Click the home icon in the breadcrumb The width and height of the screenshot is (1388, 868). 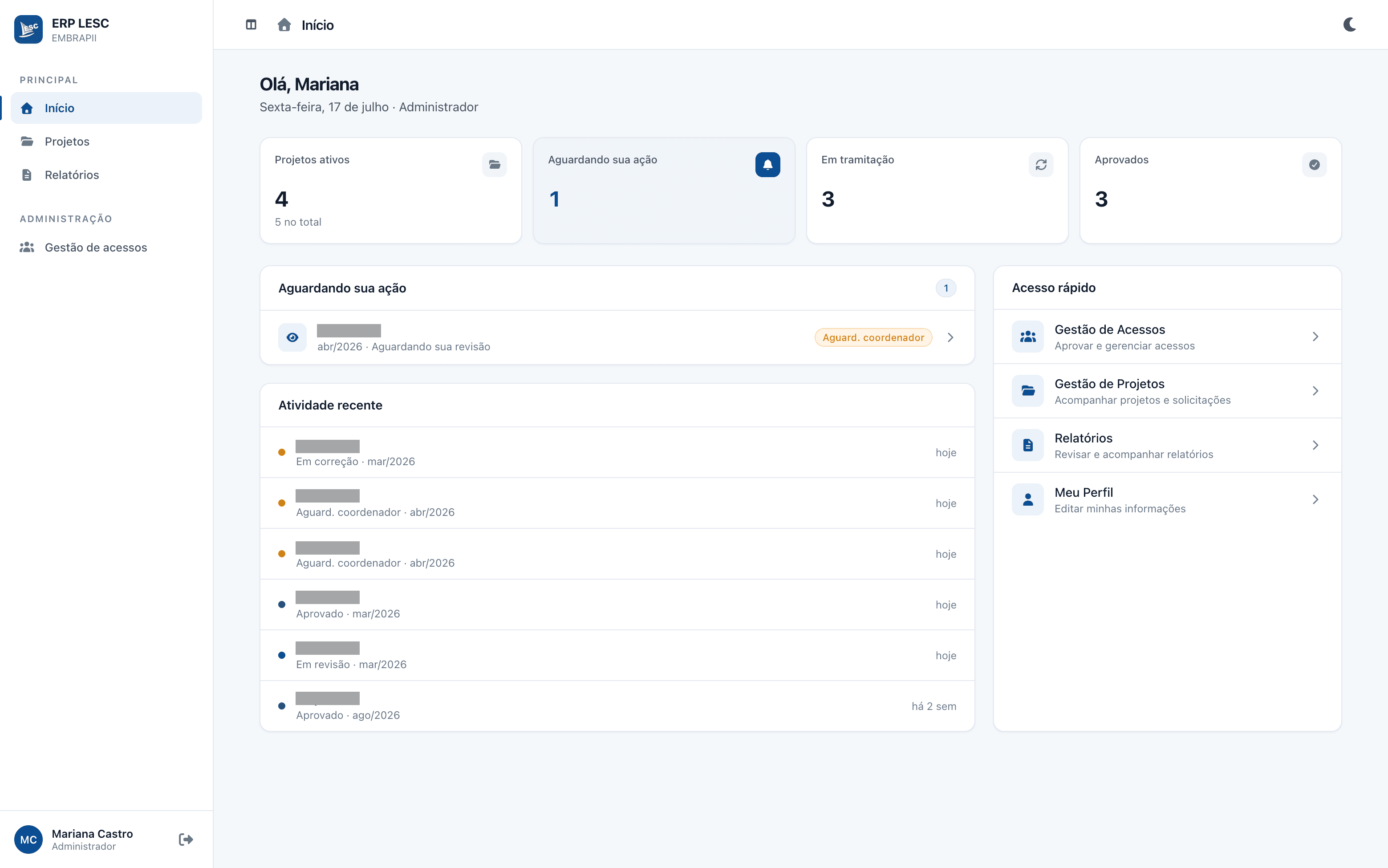[284, 24]
